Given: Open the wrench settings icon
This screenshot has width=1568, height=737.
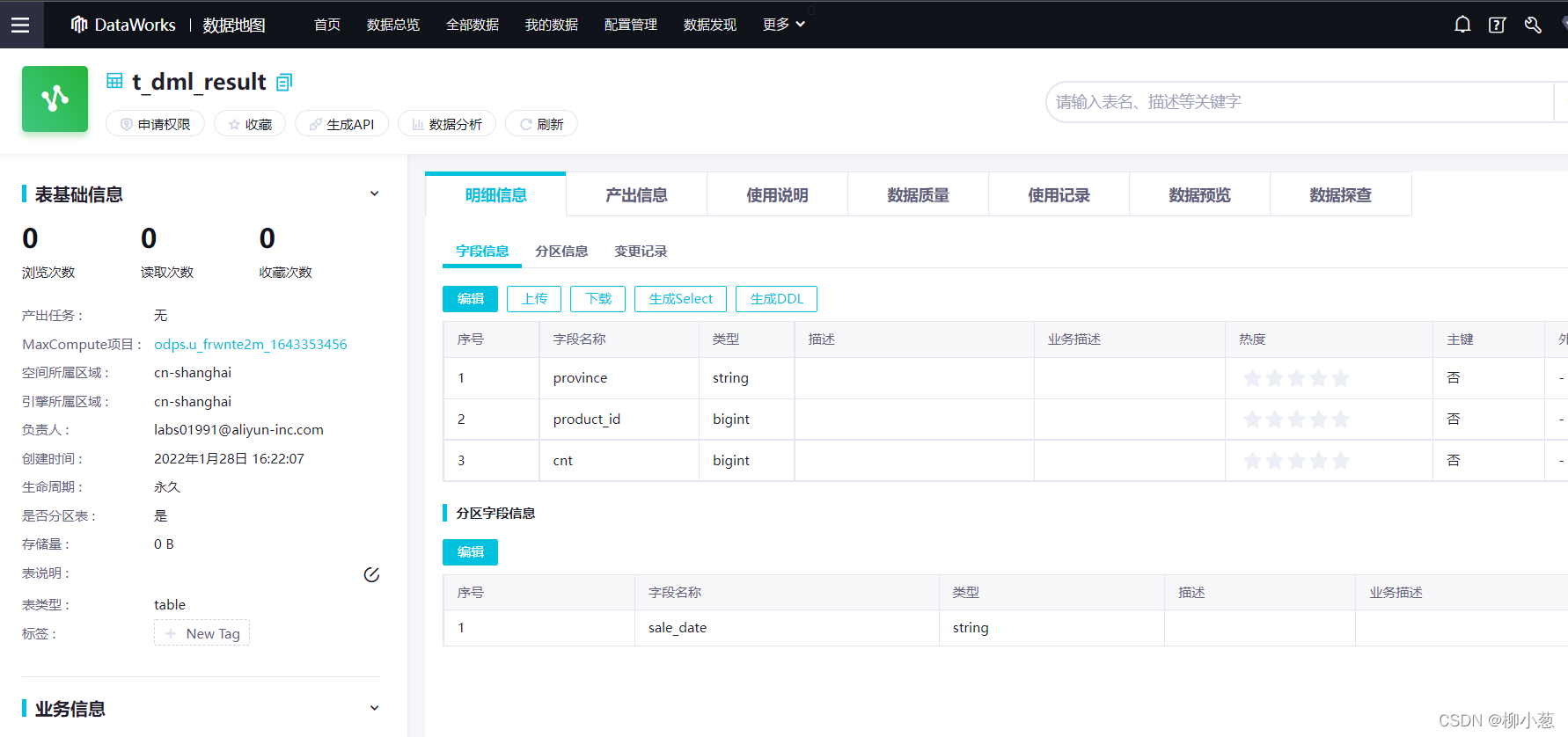Looking at the screenshot, I should click(x=1533, y=25).
